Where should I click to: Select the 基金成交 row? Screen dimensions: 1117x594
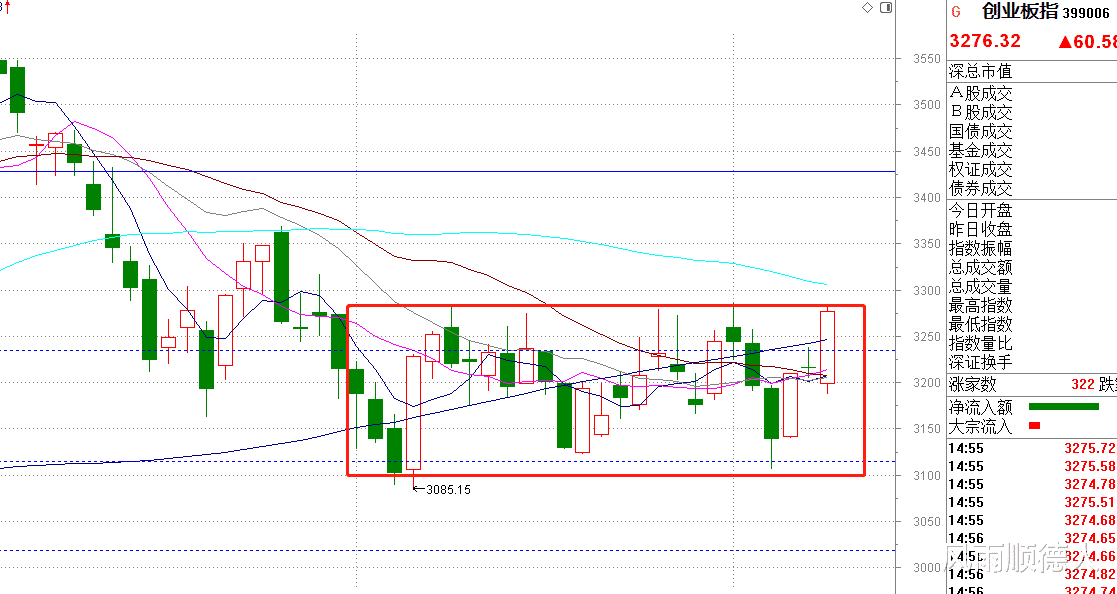(x=1032, y=150)
